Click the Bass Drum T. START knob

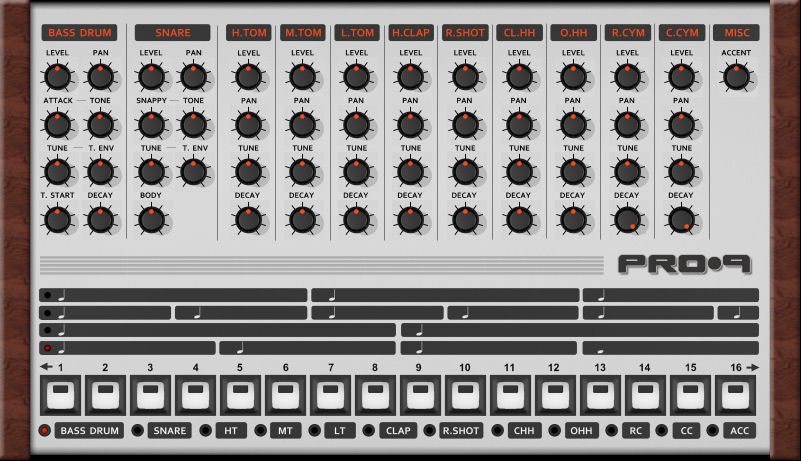[x=57, y=220]
